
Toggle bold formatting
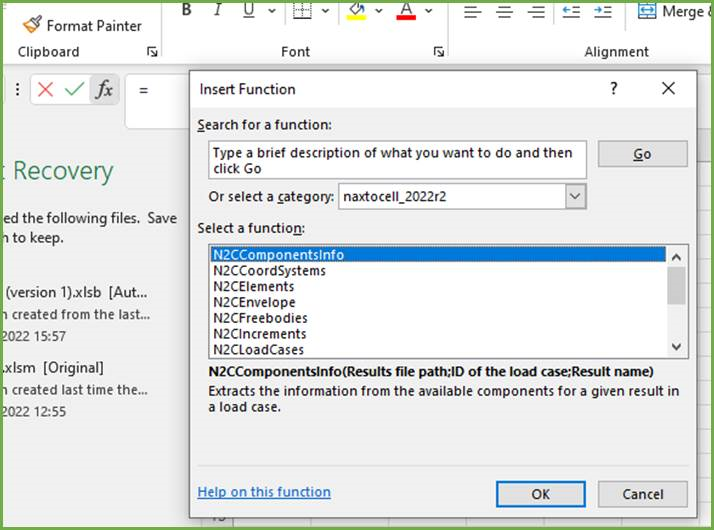[187, 11]
